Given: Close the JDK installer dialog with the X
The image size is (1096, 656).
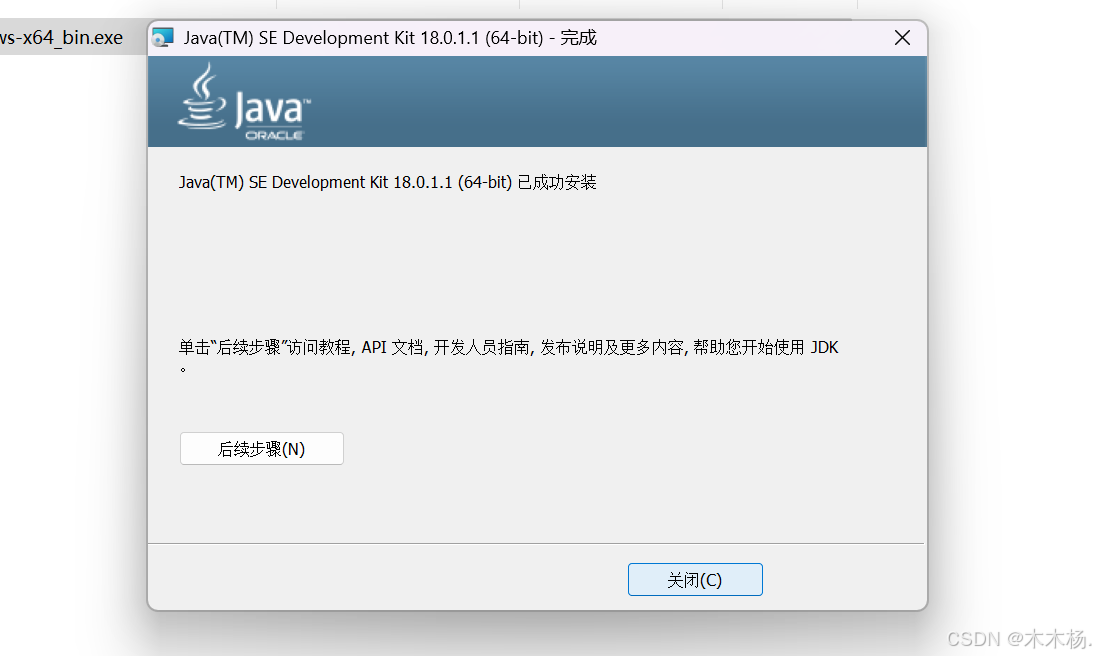Looking at the screenshot, I should click(902, 38).
